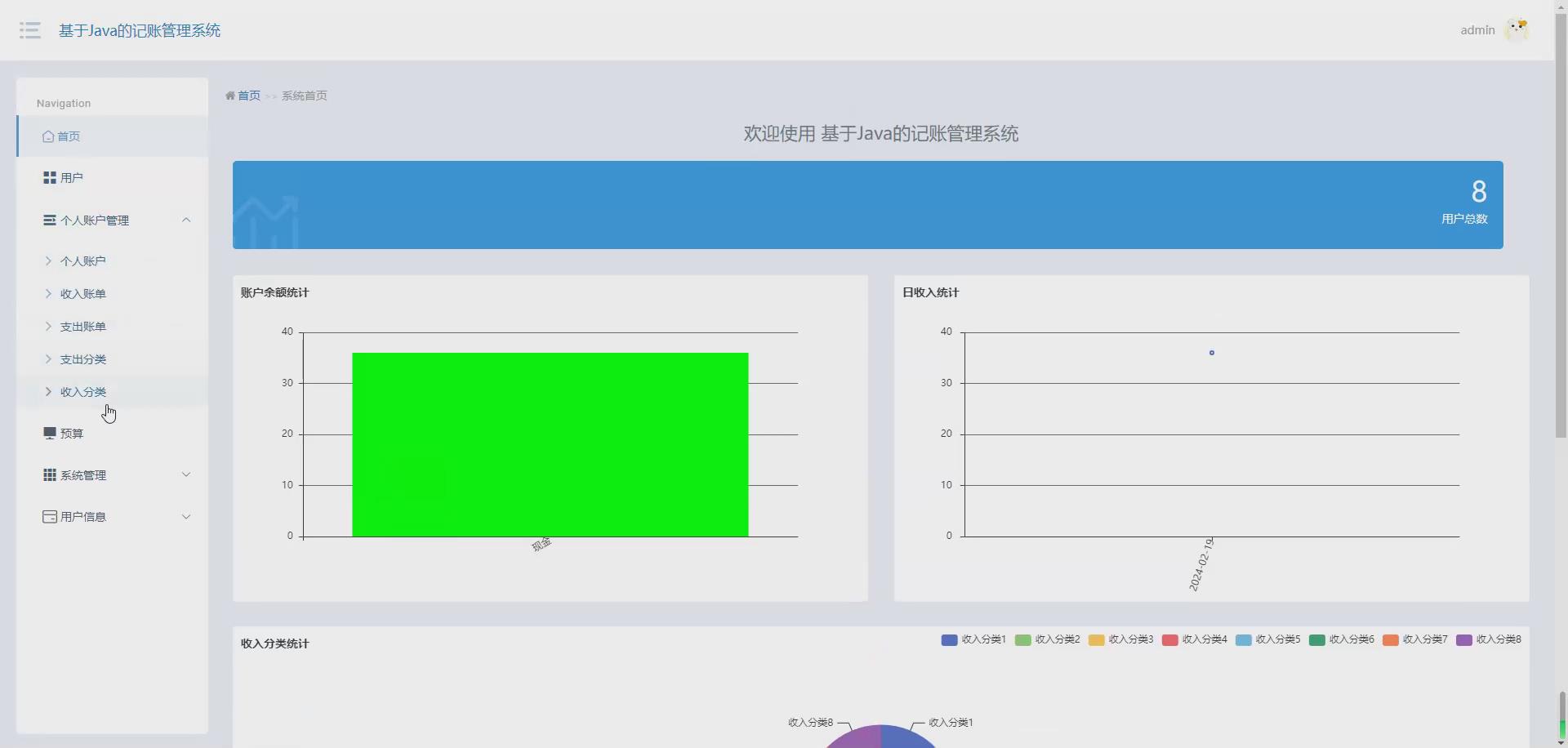Collapse the 个人账户管理 section

tap(186, 220)
